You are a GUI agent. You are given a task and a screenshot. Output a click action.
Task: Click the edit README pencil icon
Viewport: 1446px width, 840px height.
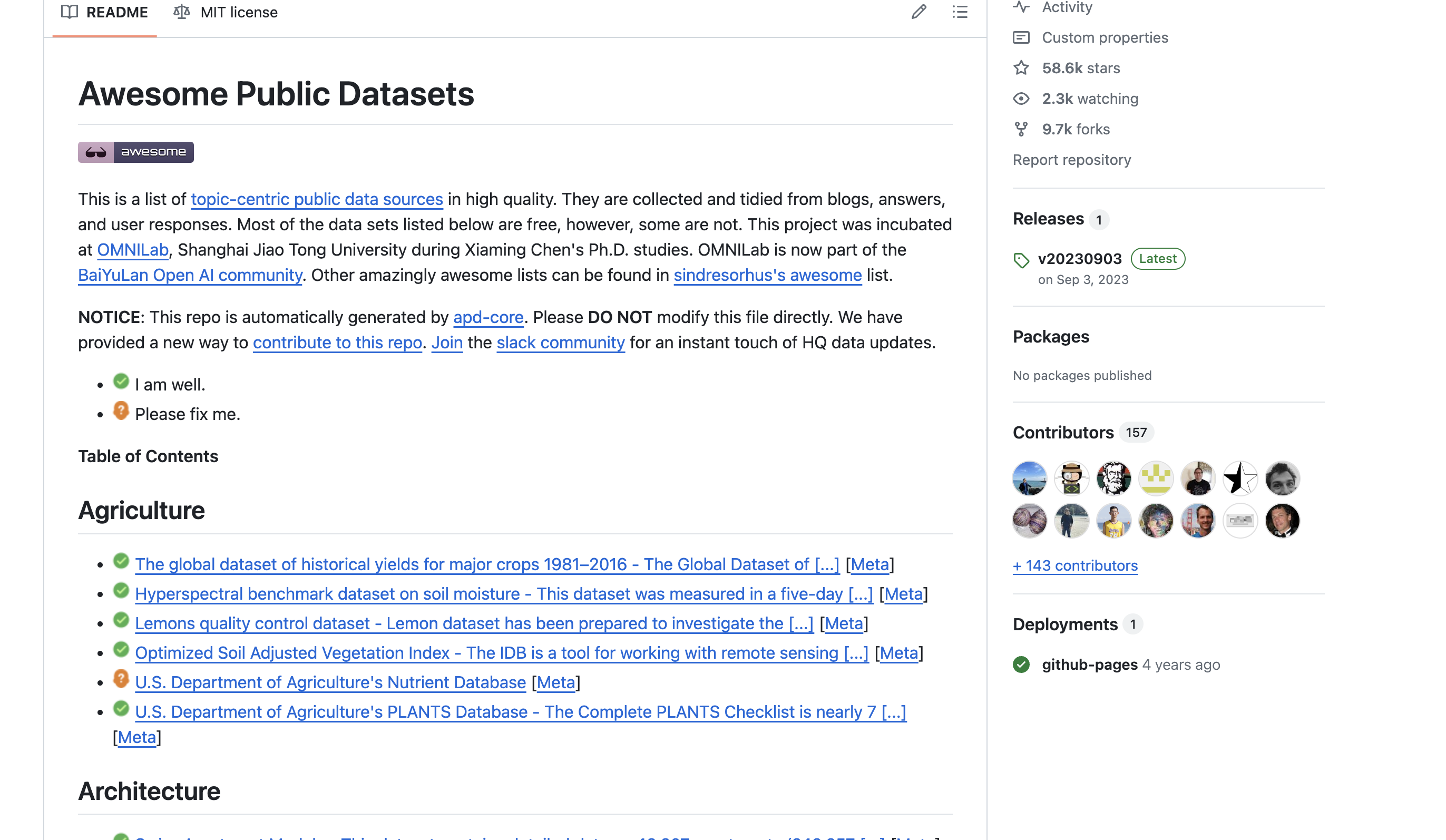pos(920,12)
